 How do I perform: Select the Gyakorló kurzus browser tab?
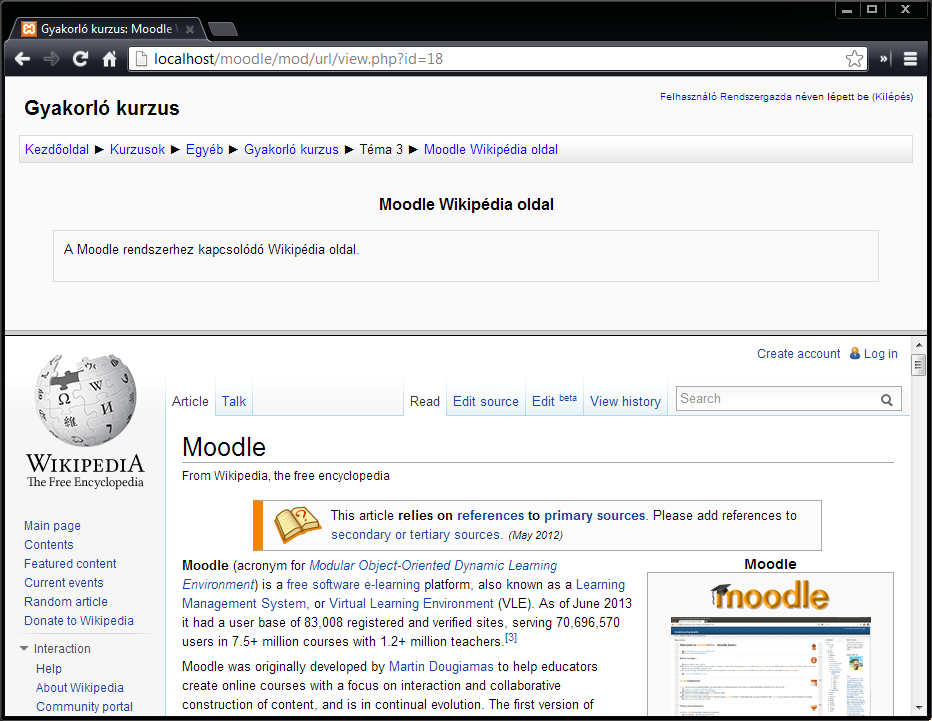pyautogui.click(x=106, y=29)
